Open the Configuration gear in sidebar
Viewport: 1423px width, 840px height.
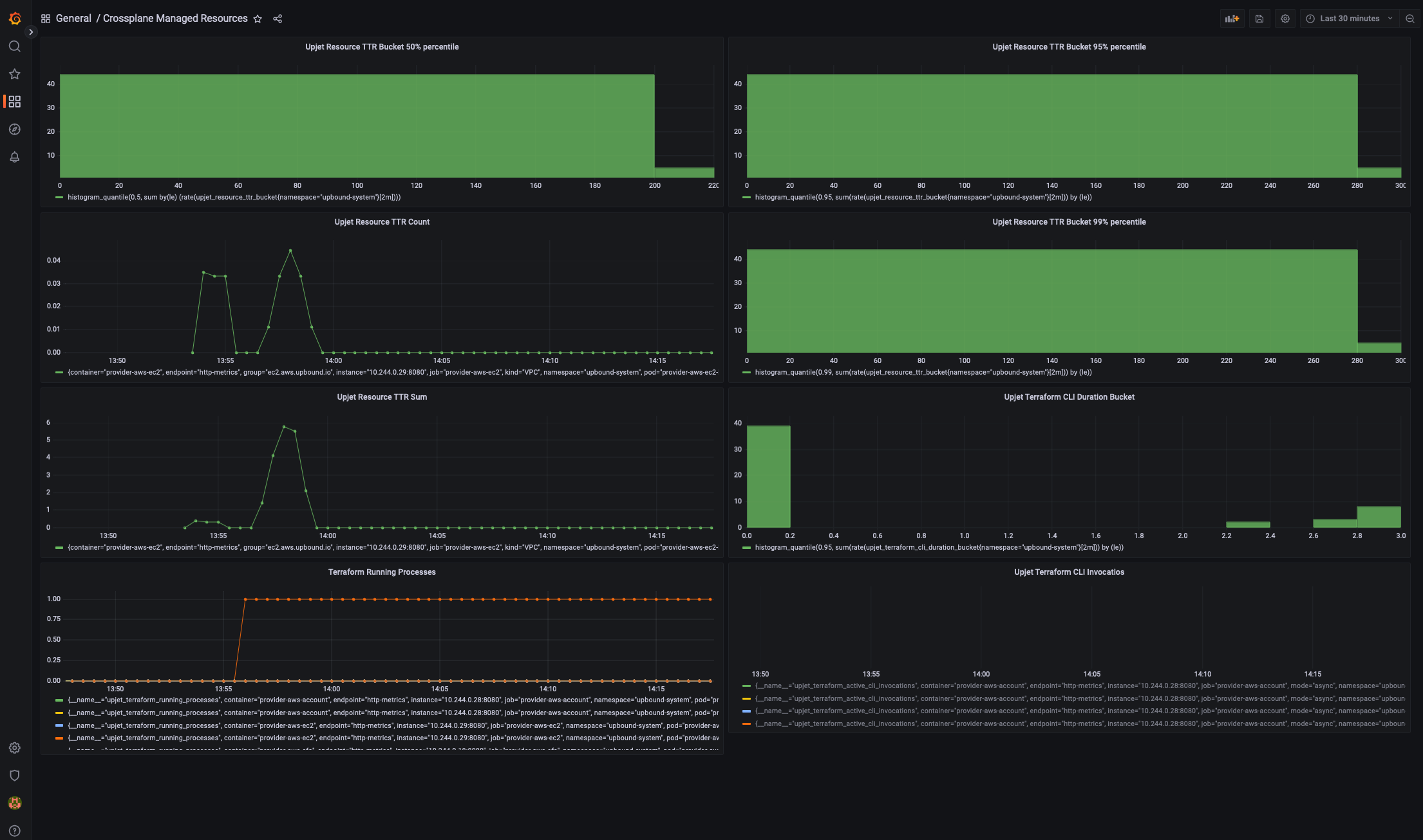pyautogui.click(x=15, y=748)
